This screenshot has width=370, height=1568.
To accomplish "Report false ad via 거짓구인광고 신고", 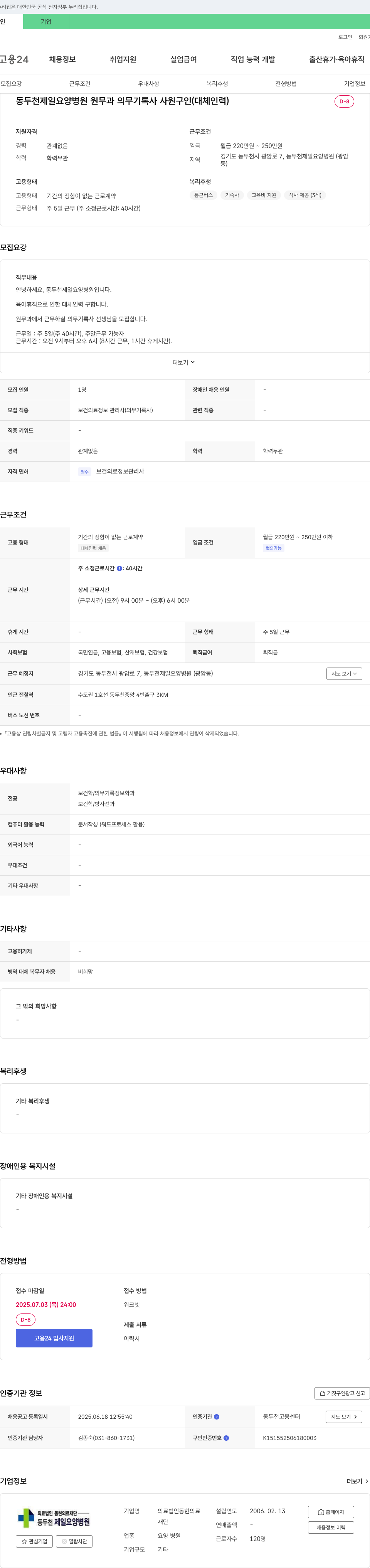I will tap(342, 1393).
